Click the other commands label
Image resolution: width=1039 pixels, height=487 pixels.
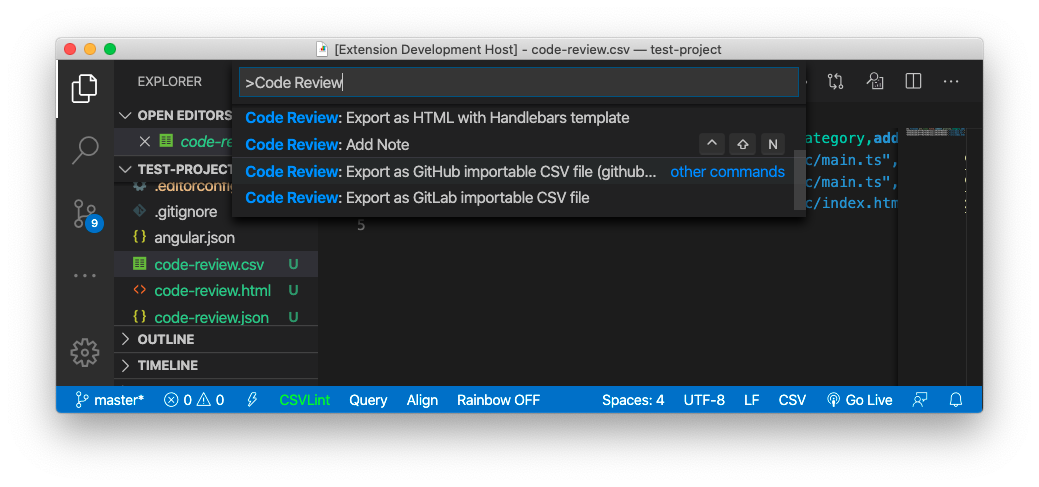(x=728, y=172)
